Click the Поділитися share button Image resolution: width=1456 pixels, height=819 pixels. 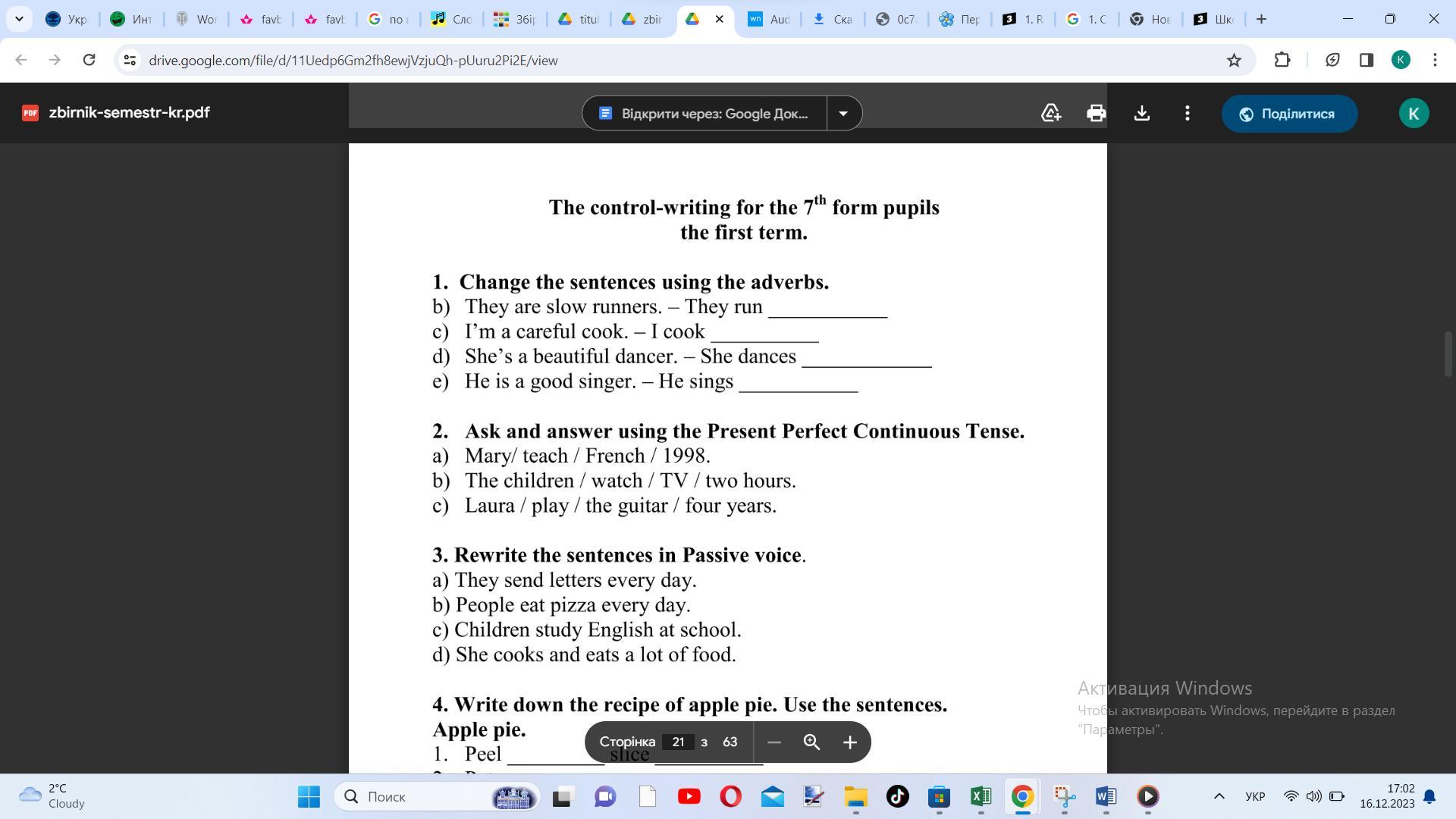point(1289,114)
